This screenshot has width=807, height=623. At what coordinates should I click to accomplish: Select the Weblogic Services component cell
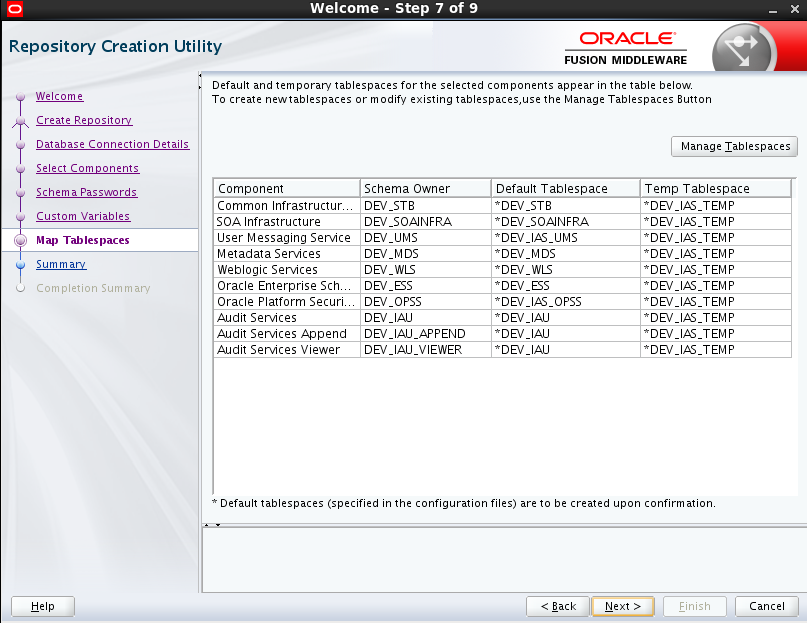click(x=287, y=270)
